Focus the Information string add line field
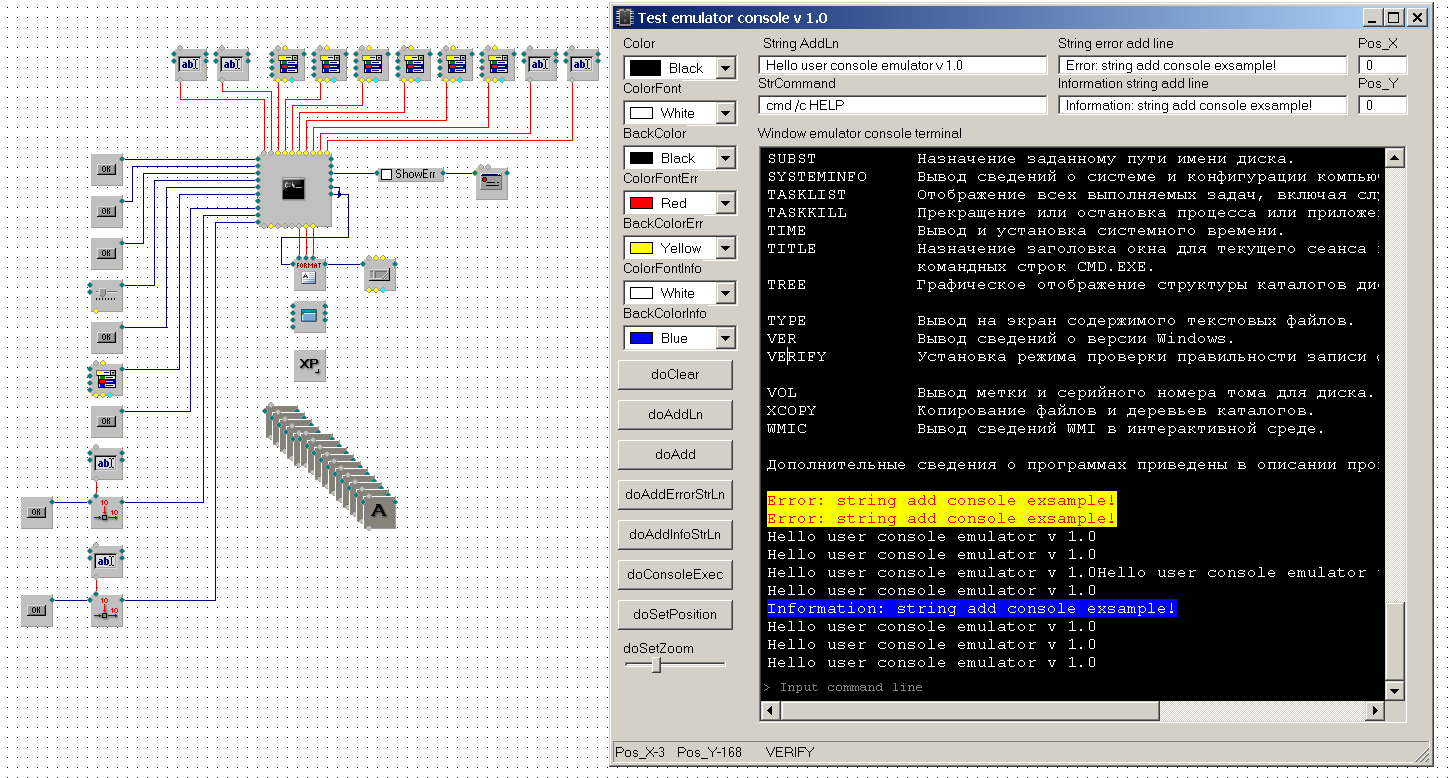Viewport: 1449px width, 778px height. pos(1203,105)
